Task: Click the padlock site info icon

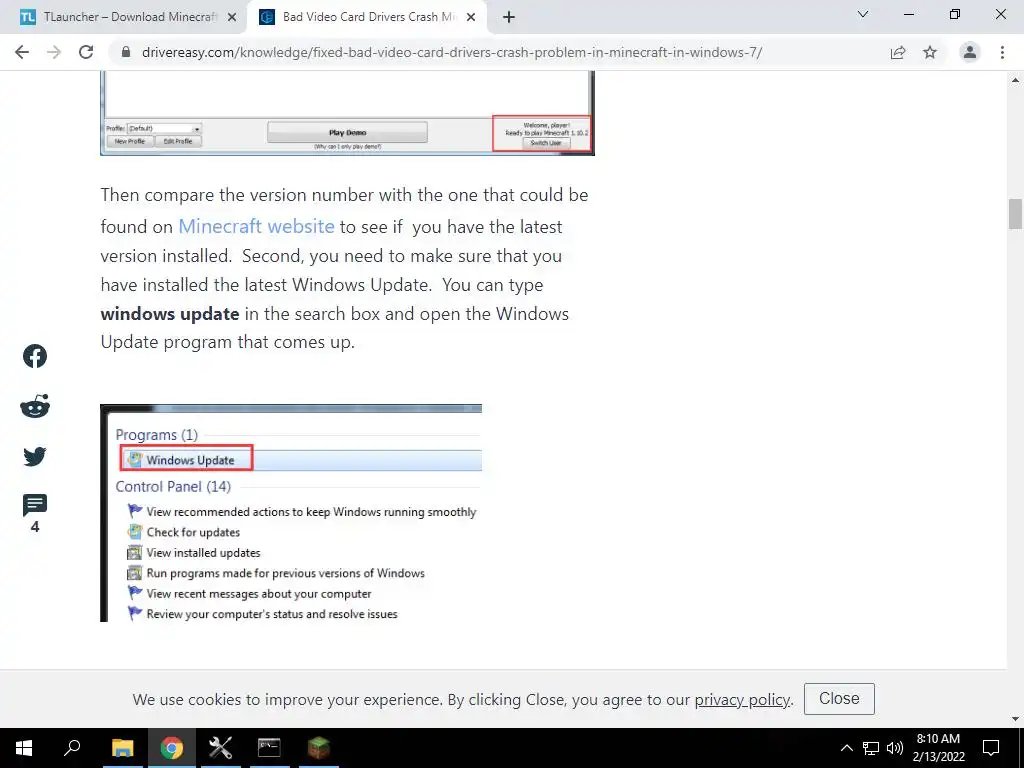Action: (126, 52)
